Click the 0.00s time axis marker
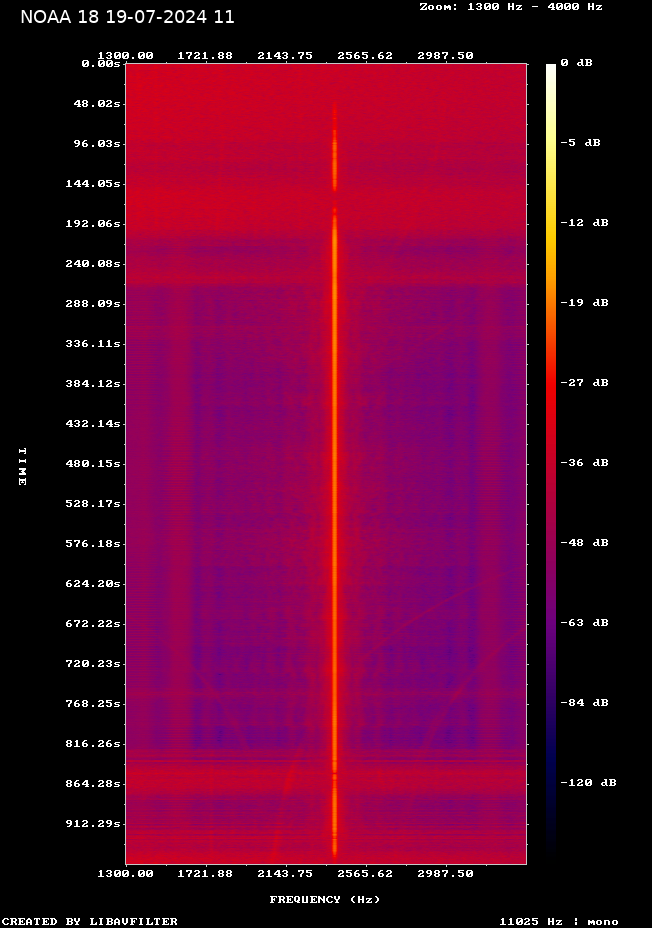This screenshot has width=652, height=928. [x=101, y=63]
